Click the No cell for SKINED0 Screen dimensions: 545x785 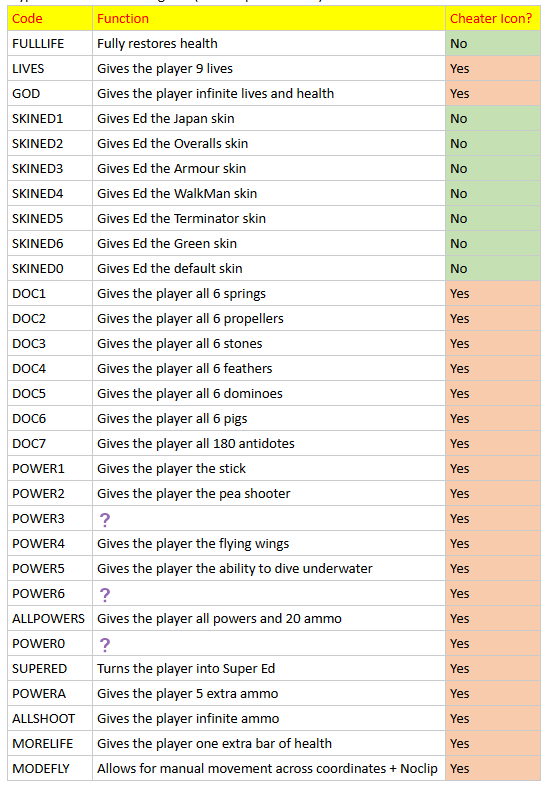point(492,269)
